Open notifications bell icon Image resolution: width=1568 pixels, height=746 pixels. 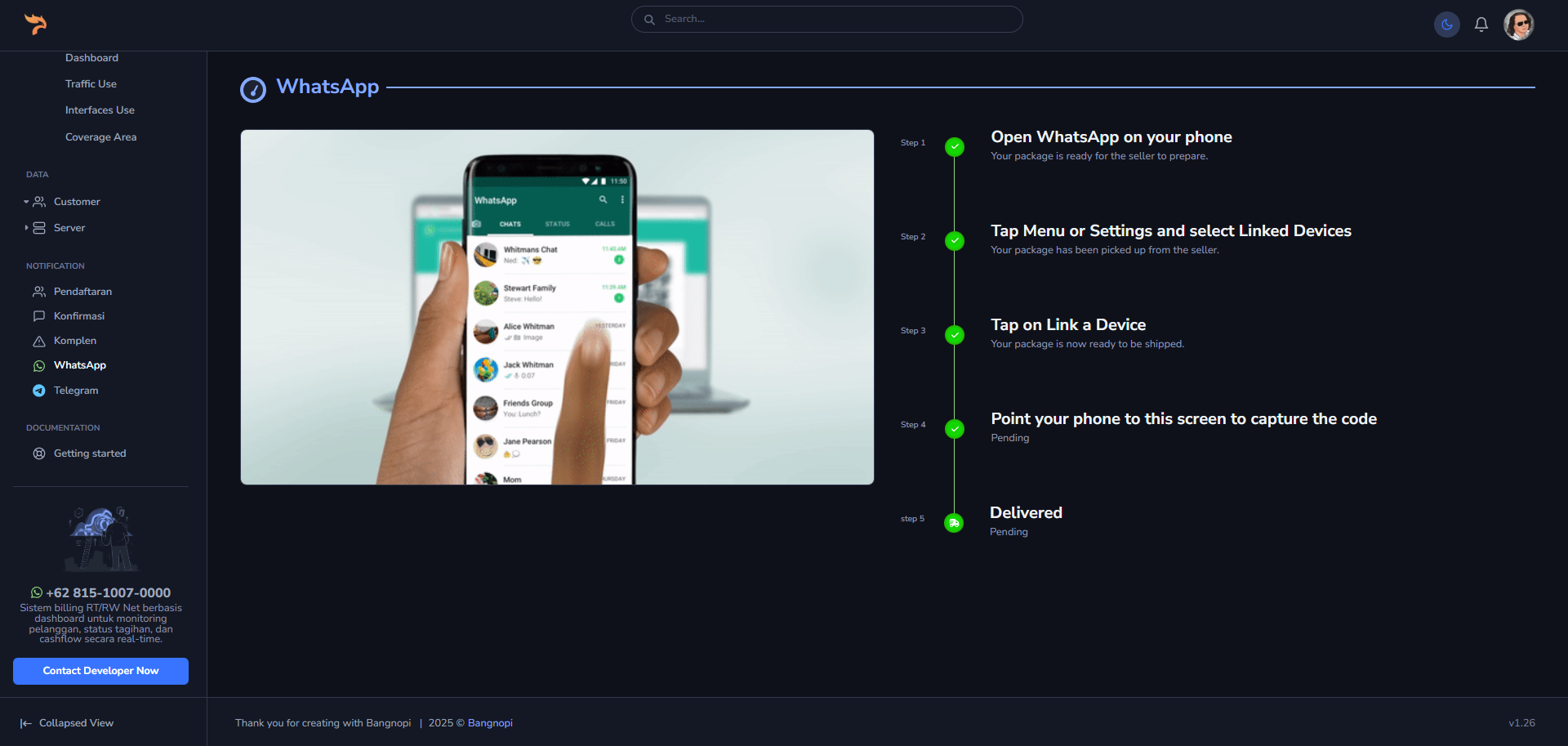pyautogui.click(x=1481, y=25)
